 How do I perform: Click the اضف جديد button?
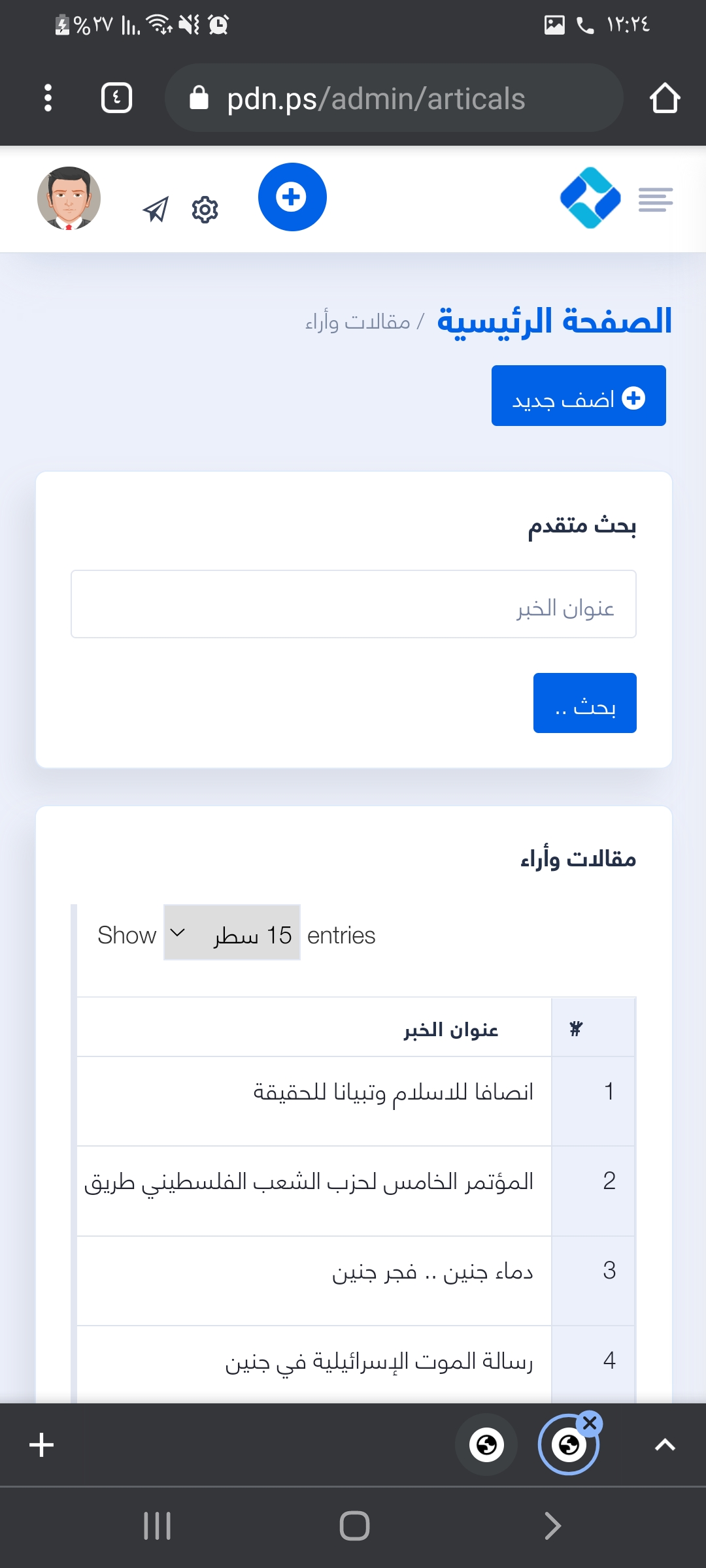(579, 396)
